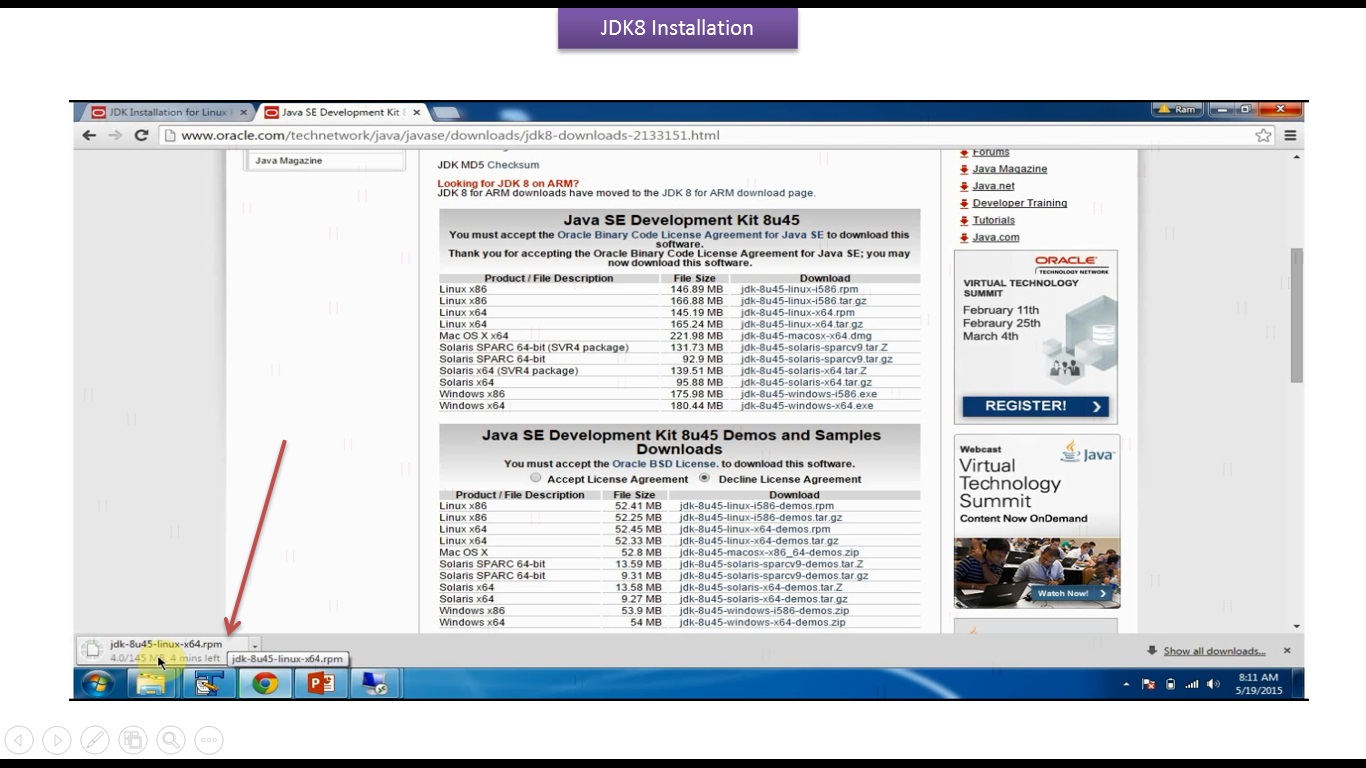The image size is (1366, 768).
Task: Click the taskbar clock showing 8:11 AM
Action: 1258,684
